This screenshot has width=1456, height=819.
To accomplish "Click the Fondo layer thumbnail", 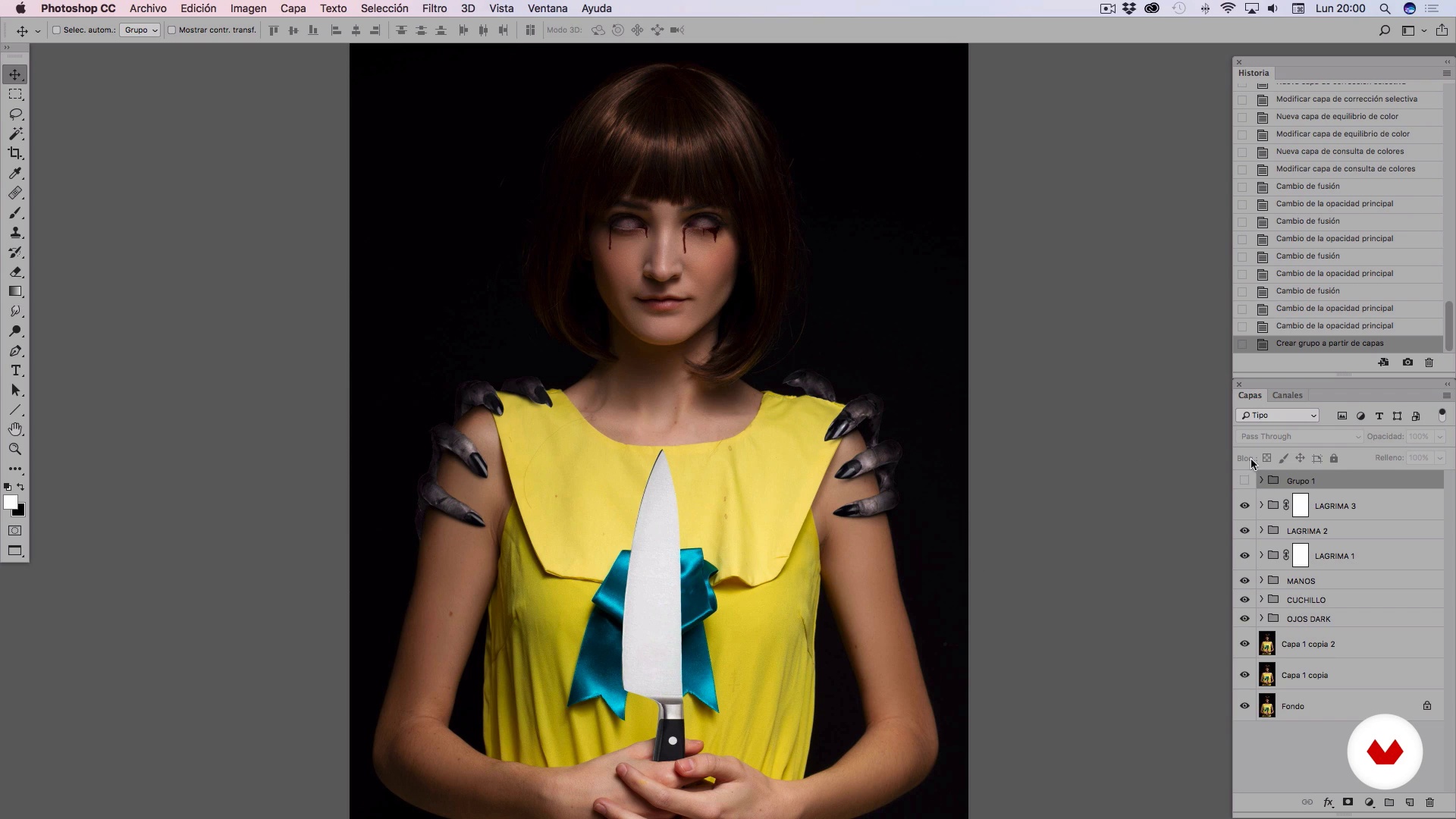I will (1267, 706).
